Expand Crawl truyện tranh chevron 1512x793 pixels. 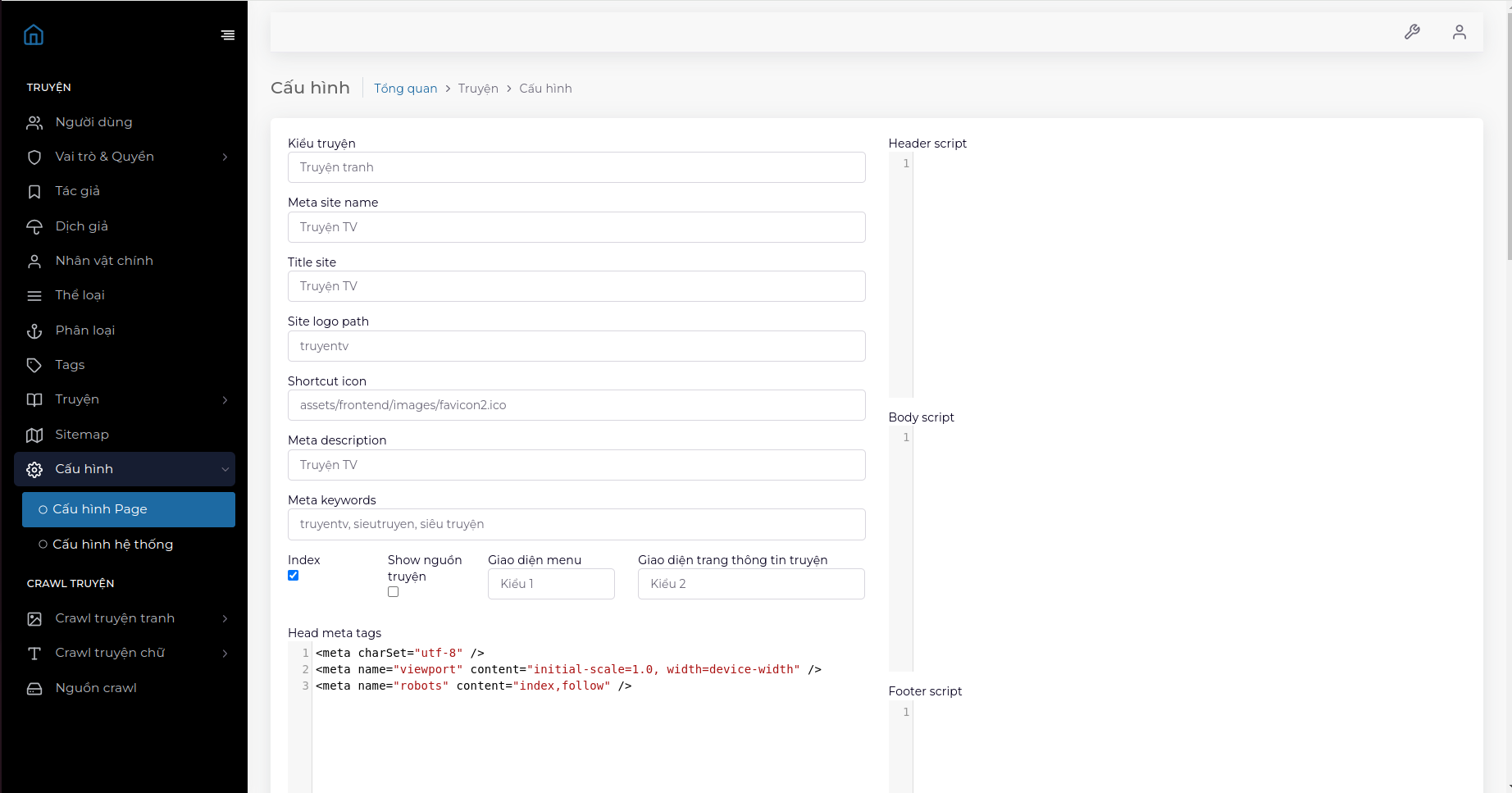tap(225, 619)
